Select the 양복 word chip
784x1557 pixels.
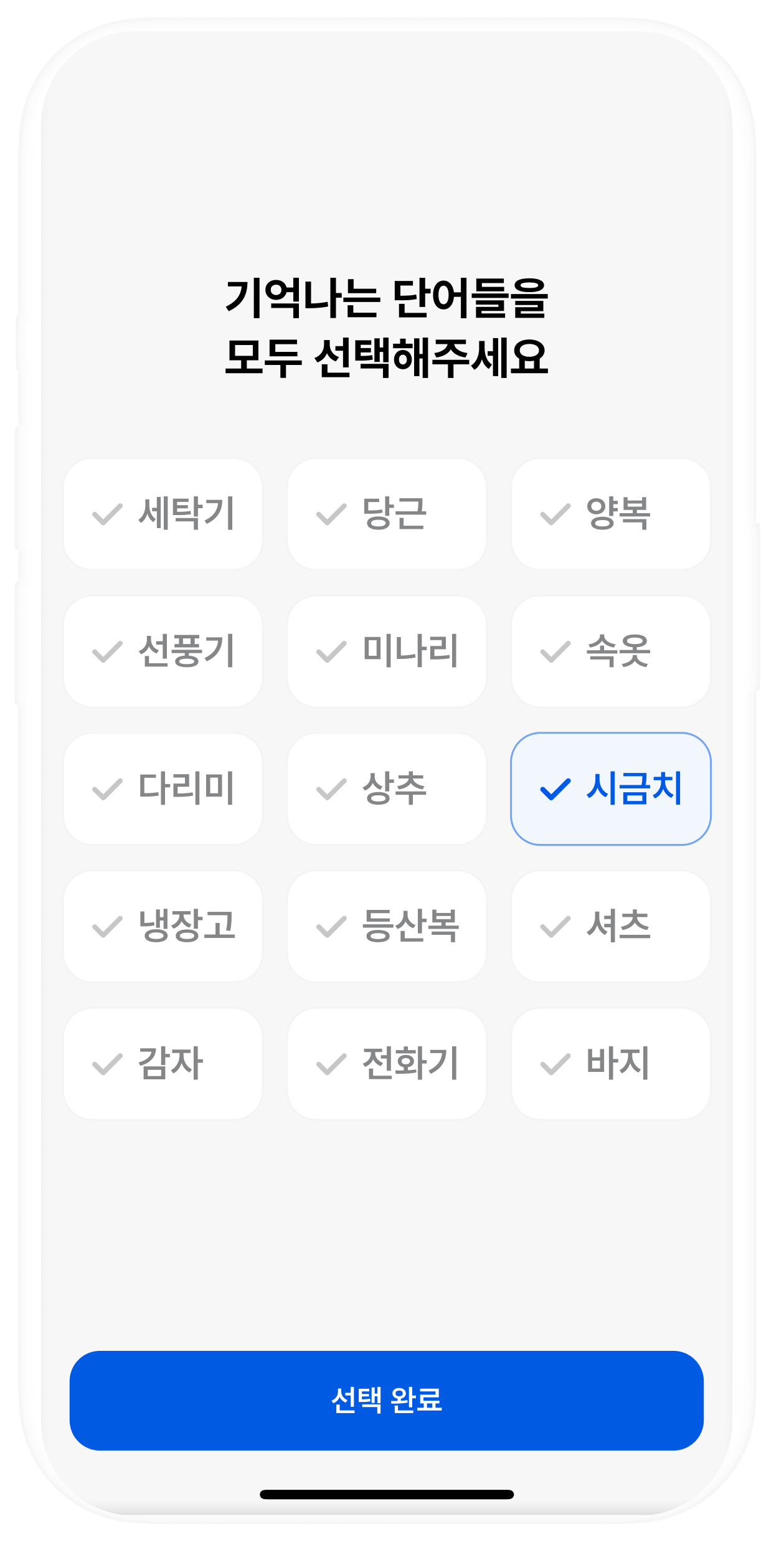[611, 514]
